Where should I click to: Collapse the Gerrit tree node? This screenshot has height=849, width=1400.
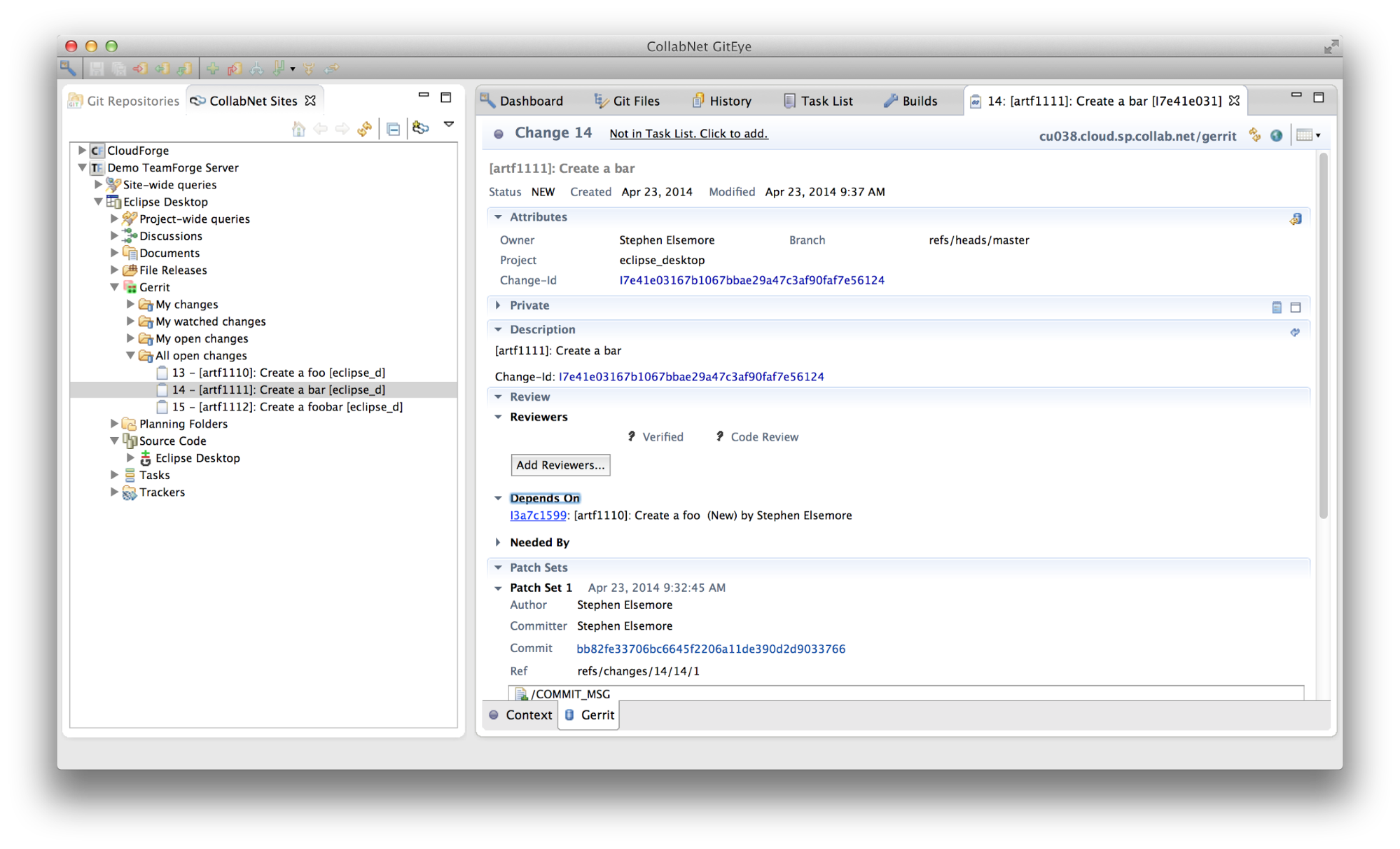click(x=115, y=287)
